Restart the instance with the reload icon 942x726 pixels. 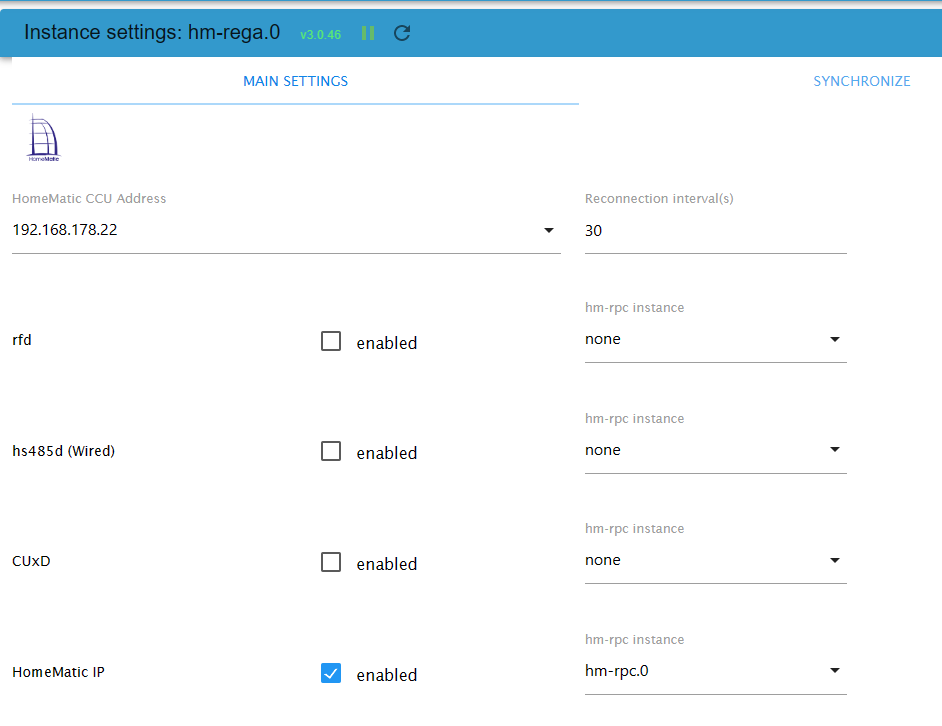(402, 33)
